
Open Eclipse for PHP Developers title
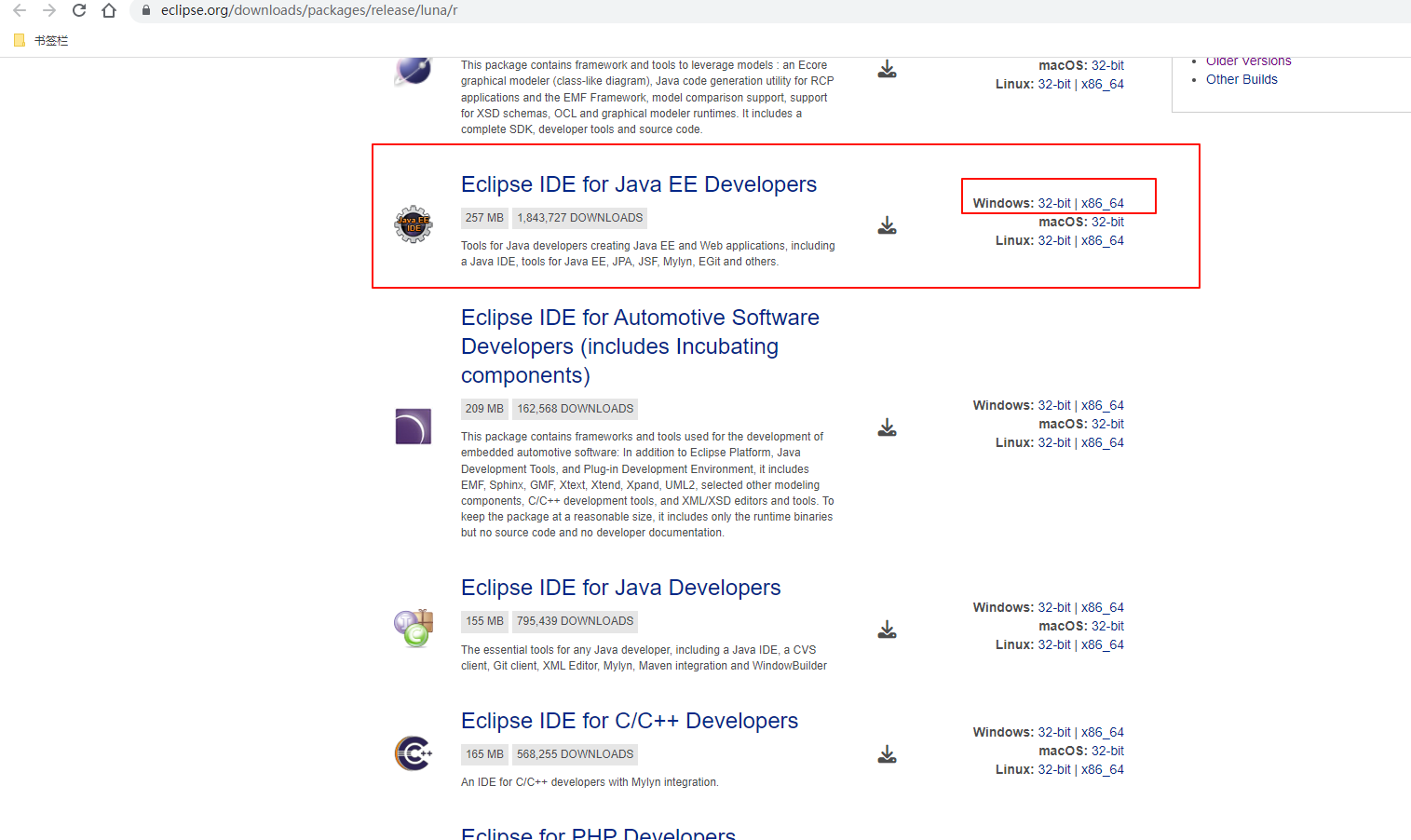pos(598,833)
